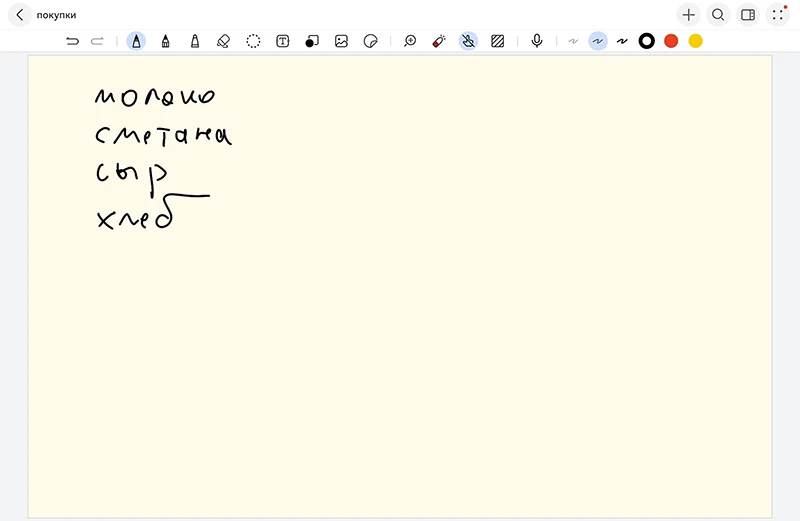Open the Sticker tool
Viewport: 800px width, 521px height.
(370, 41)
